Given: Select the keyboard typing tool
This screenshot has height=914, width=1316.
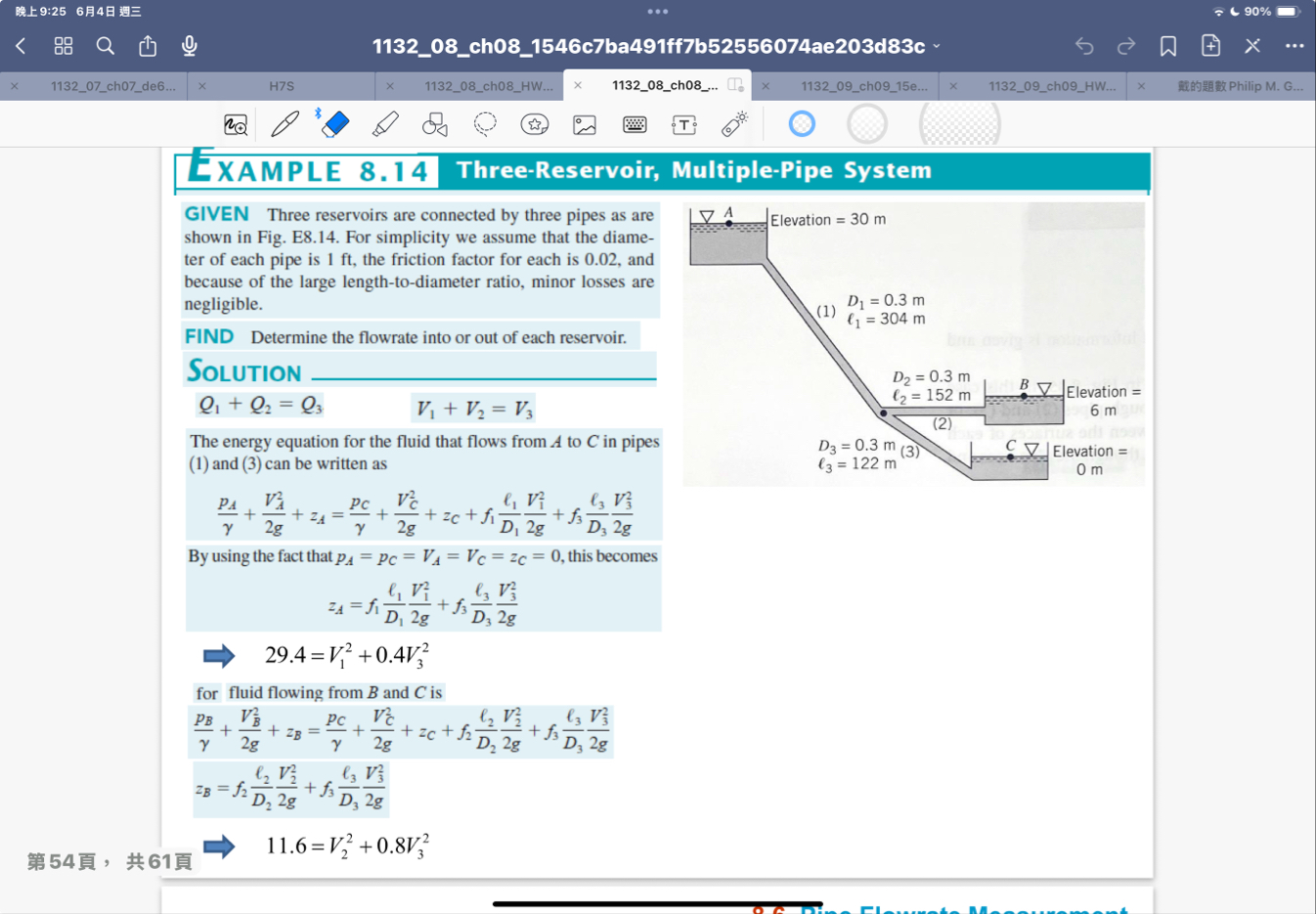Looking at the screenshot, I should coord(635,124).
